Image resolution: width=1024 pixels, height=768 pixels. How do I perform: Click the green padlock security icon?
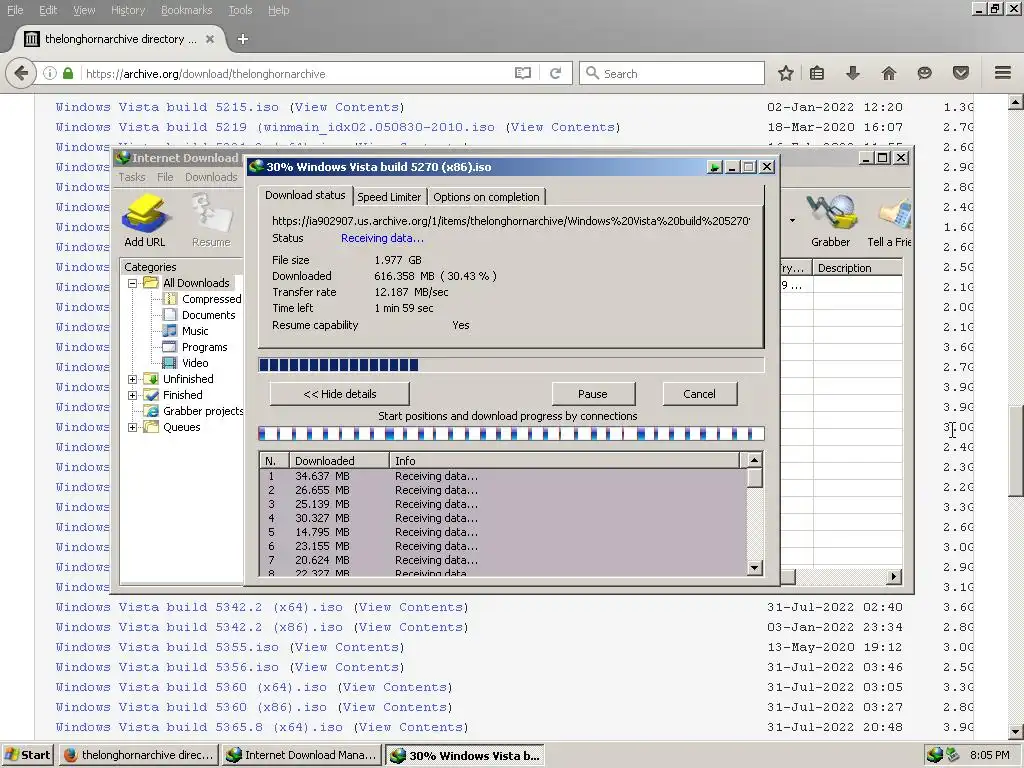pyautogui.click(x=68, y=73)
